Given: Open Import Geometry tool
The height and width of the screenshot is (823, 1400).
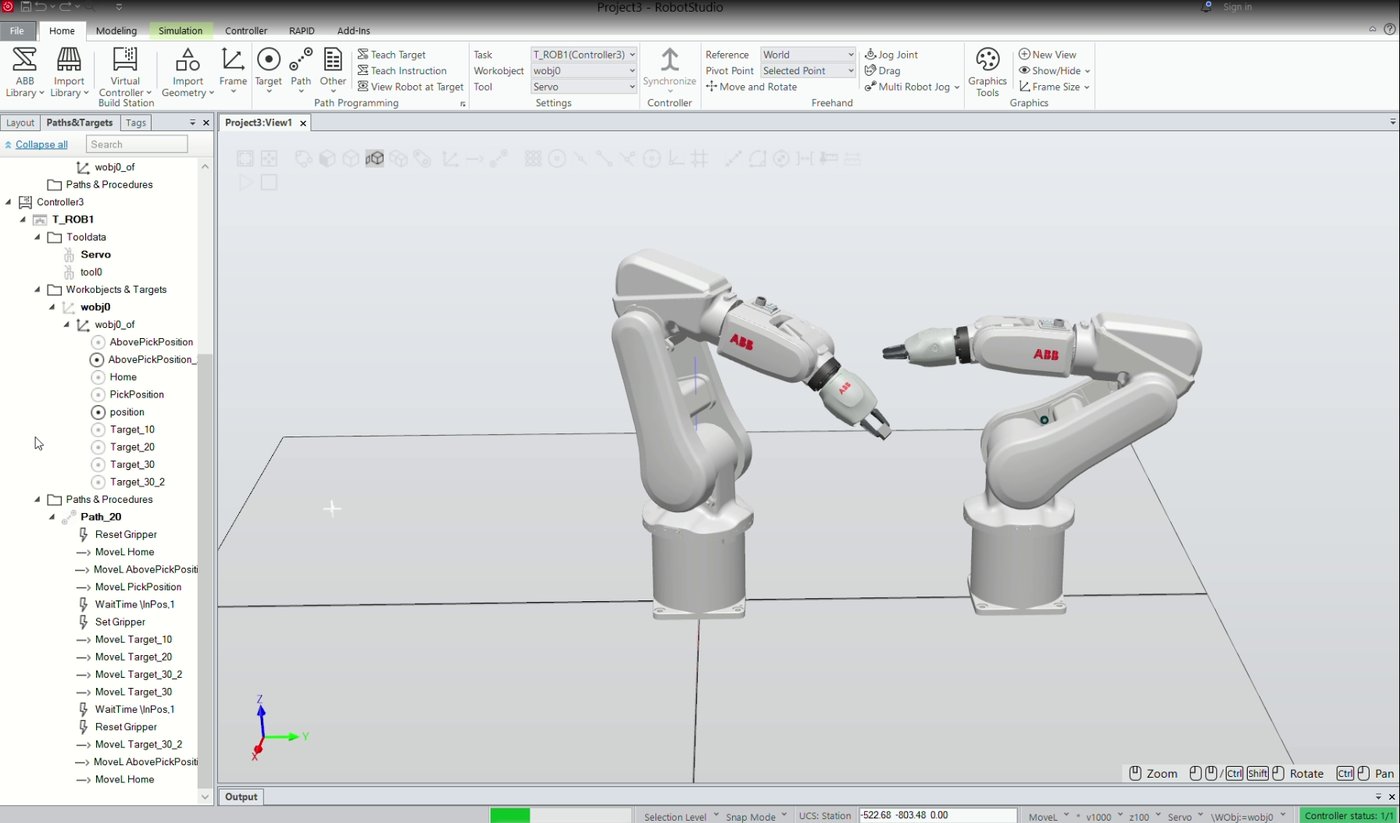Looking at the screenshot, I should click(188, 72).
